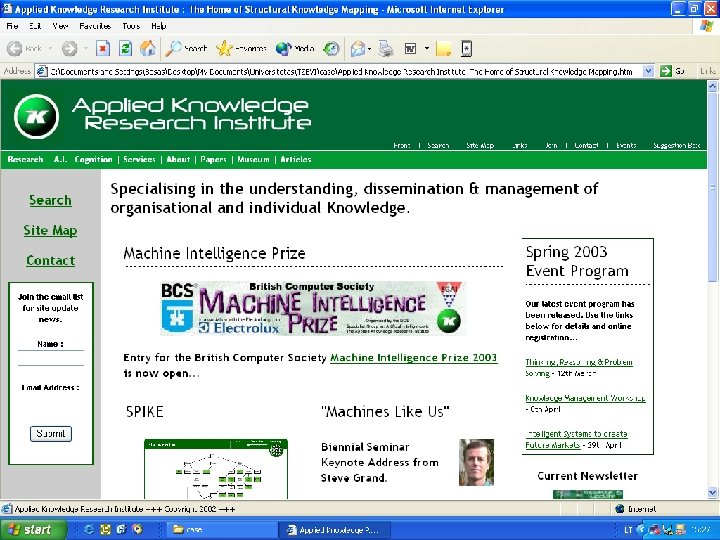Click Steve Grand's photo
The image size is (720, 540).
click(x=476, y=462)
